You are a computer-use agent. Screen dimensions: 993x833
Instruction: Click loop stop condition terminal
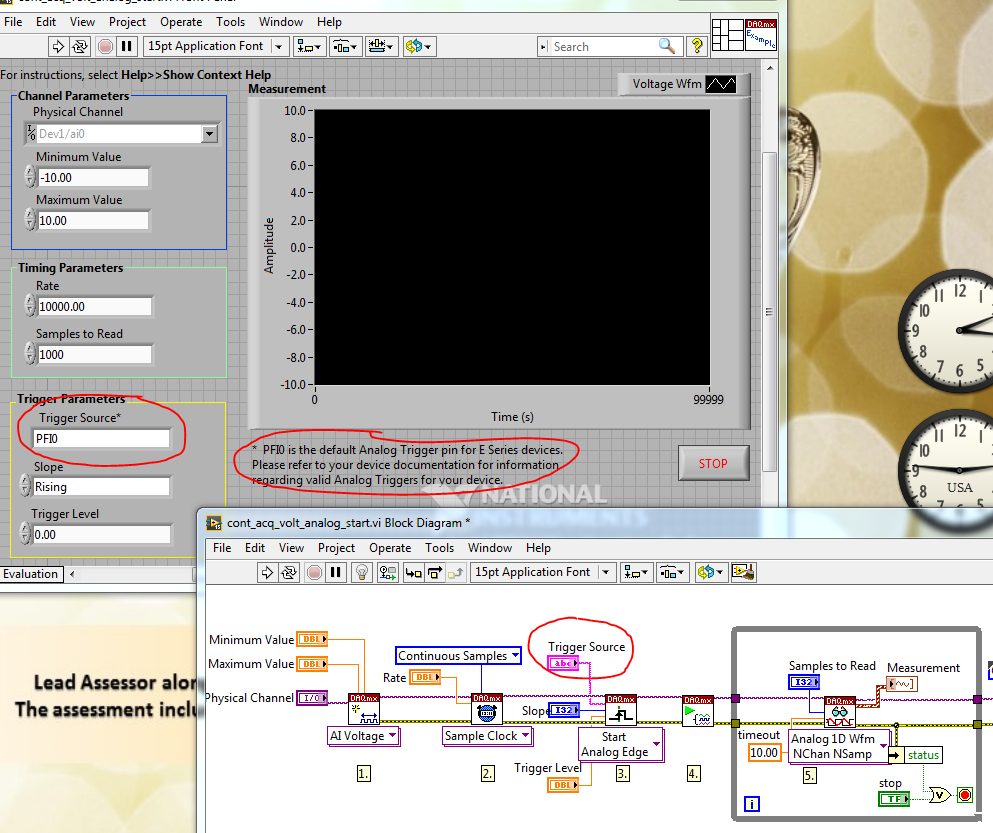(x=965, y=795)
